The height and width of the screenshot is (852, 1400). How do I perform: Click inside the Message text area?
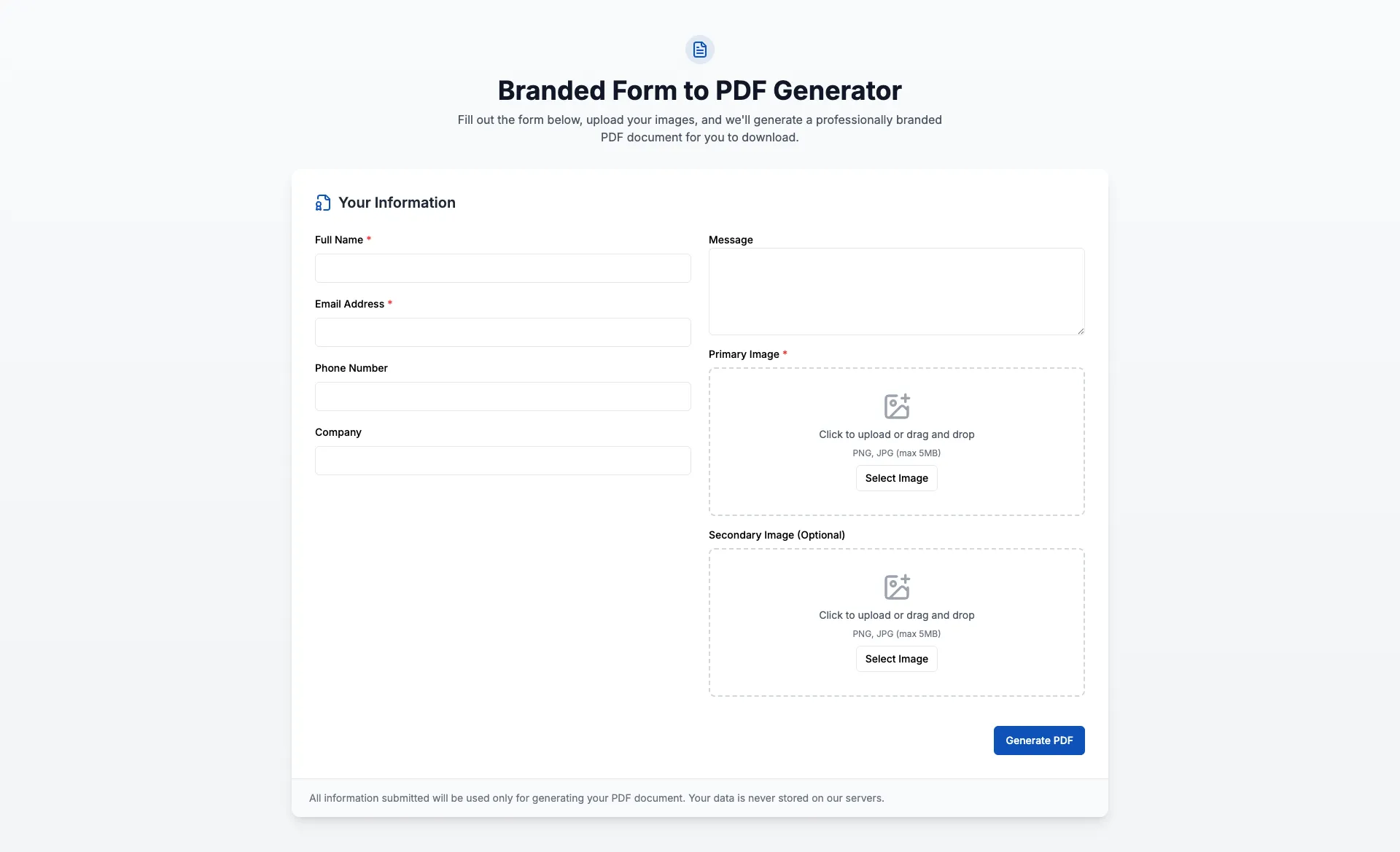point(896,292)
